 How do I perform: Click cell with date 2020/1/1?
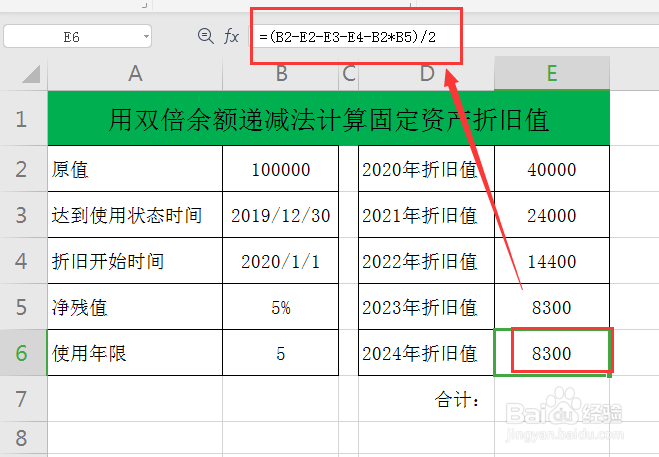coord(281,261)
